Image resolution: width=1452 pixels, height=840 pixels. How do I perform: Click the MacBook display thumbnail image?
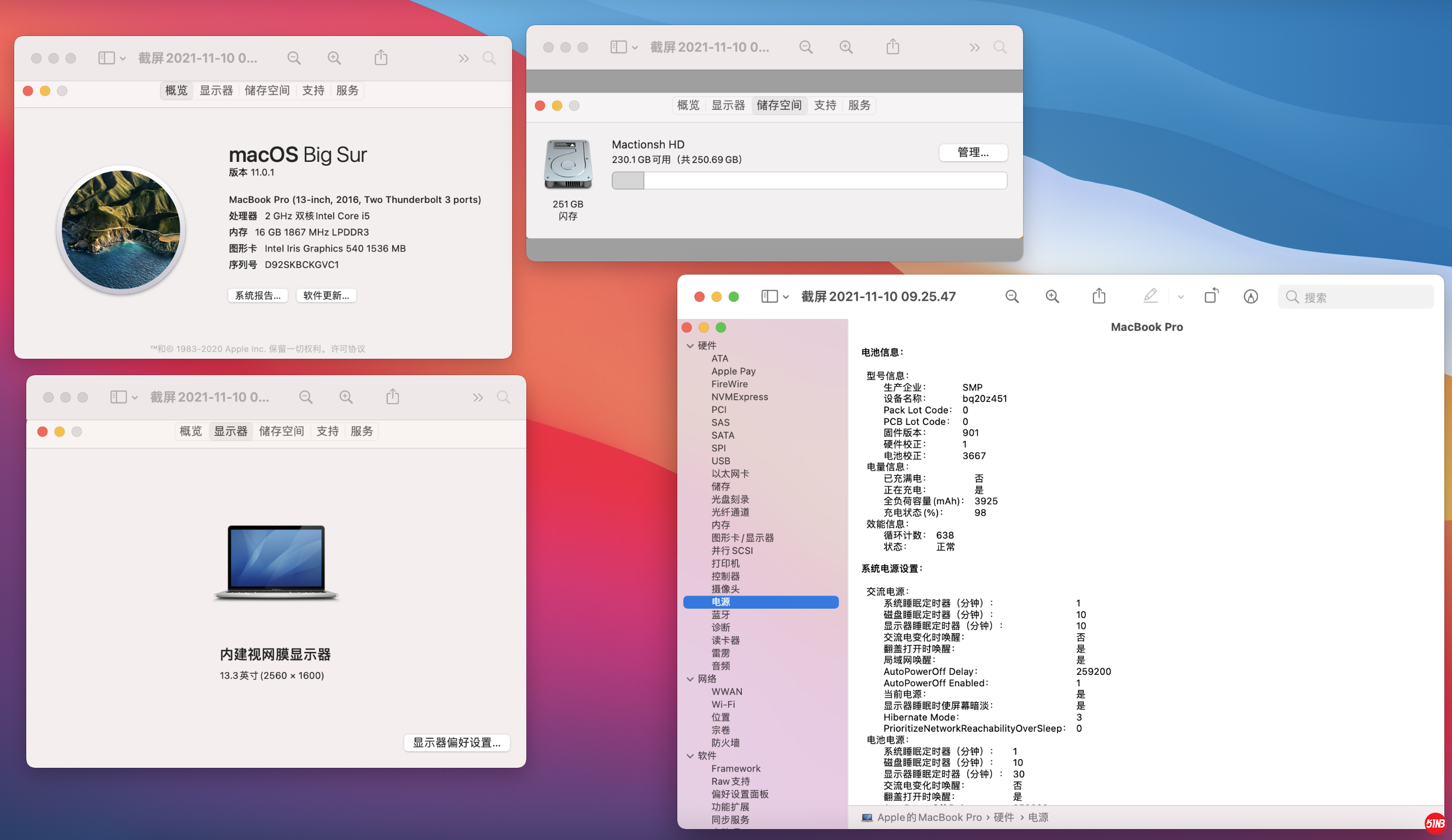[276, 563]
